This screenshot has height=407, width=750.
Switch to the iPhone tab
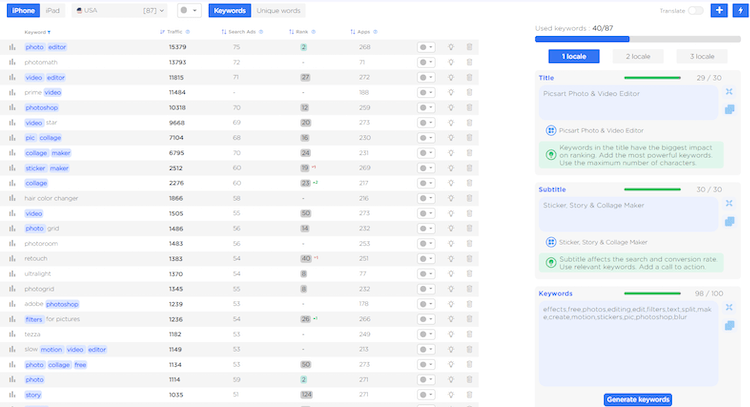click(23, 11)
